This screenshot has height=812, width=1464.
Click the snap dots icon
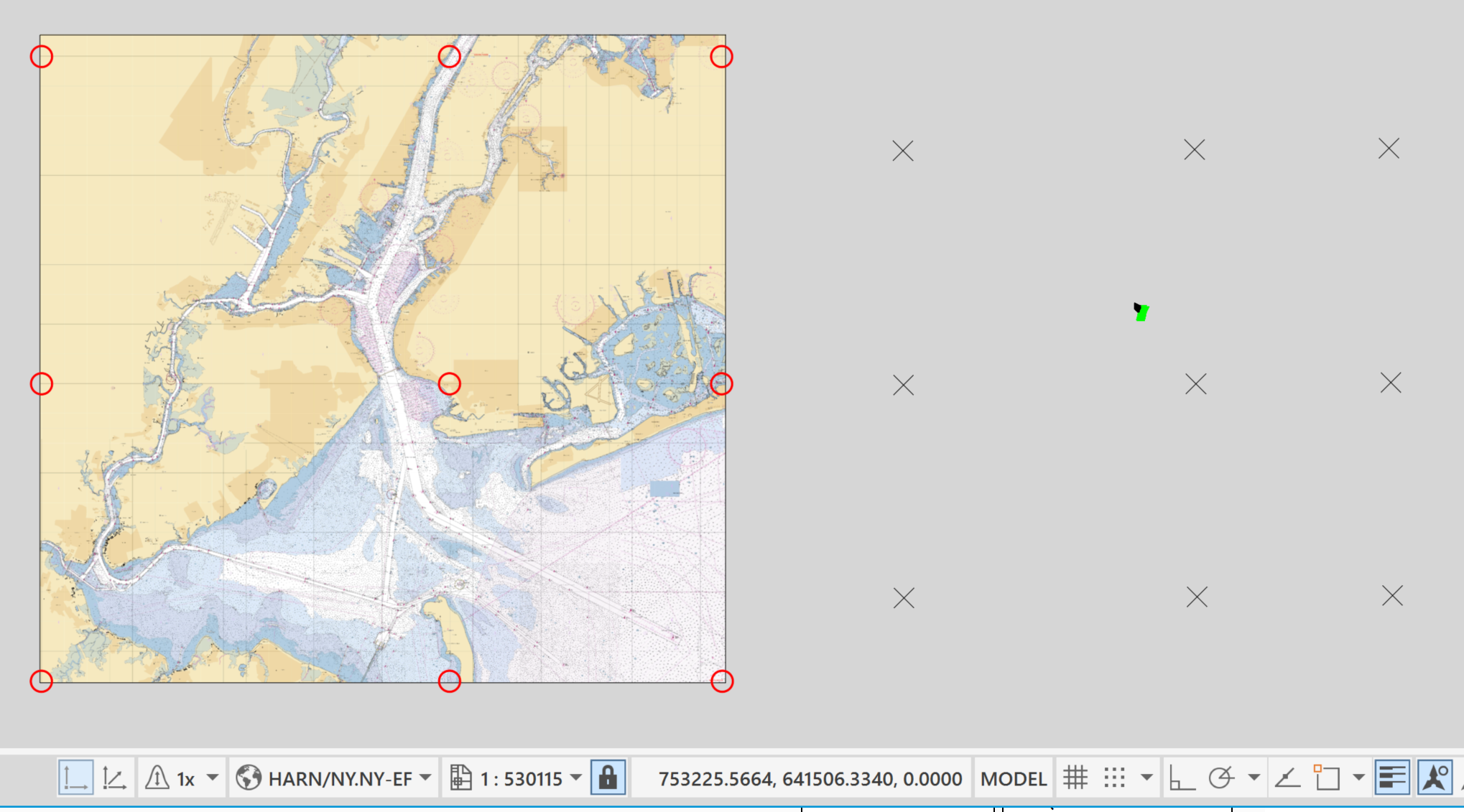1114,776
